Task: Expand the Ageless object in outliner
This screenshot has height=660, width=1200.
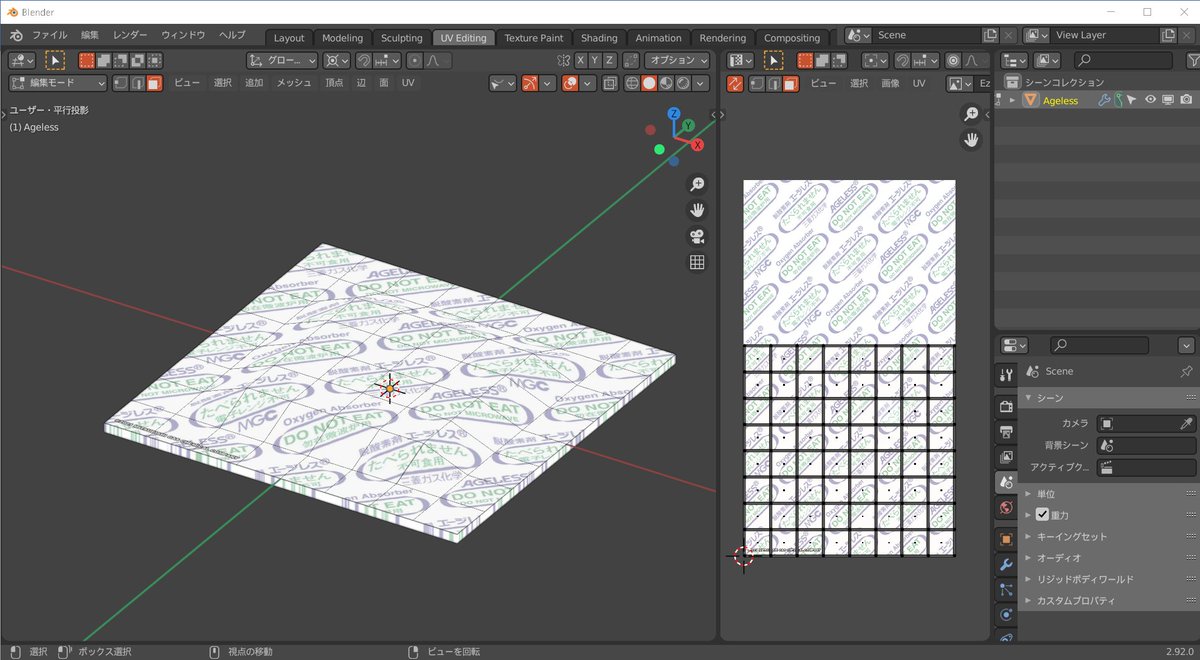Action: (1012, 100)
